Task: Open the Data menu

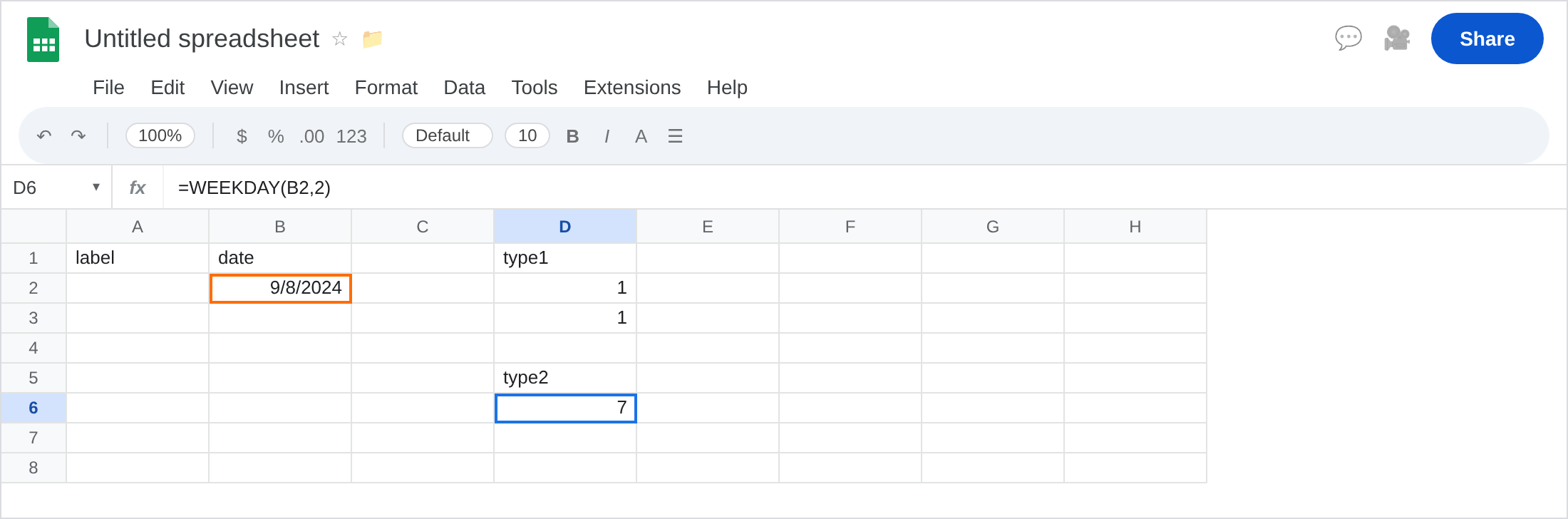Action: (x=465, y=87)
